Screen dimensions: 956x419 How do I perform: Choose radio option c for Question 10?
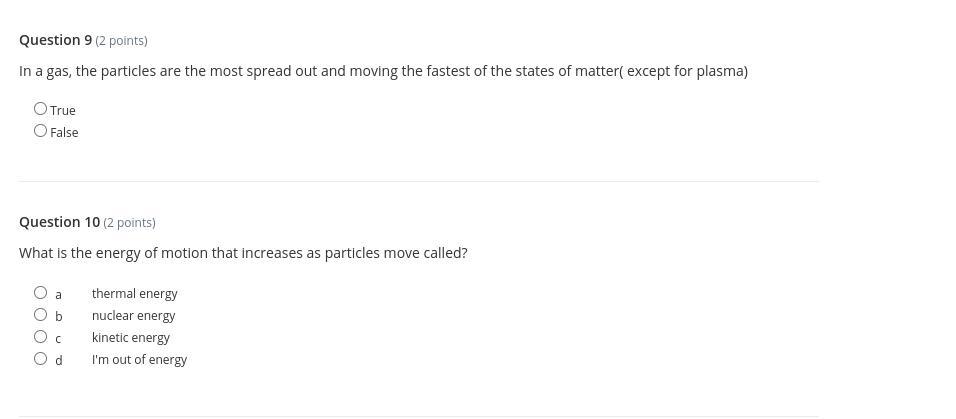tap(40, 337)
